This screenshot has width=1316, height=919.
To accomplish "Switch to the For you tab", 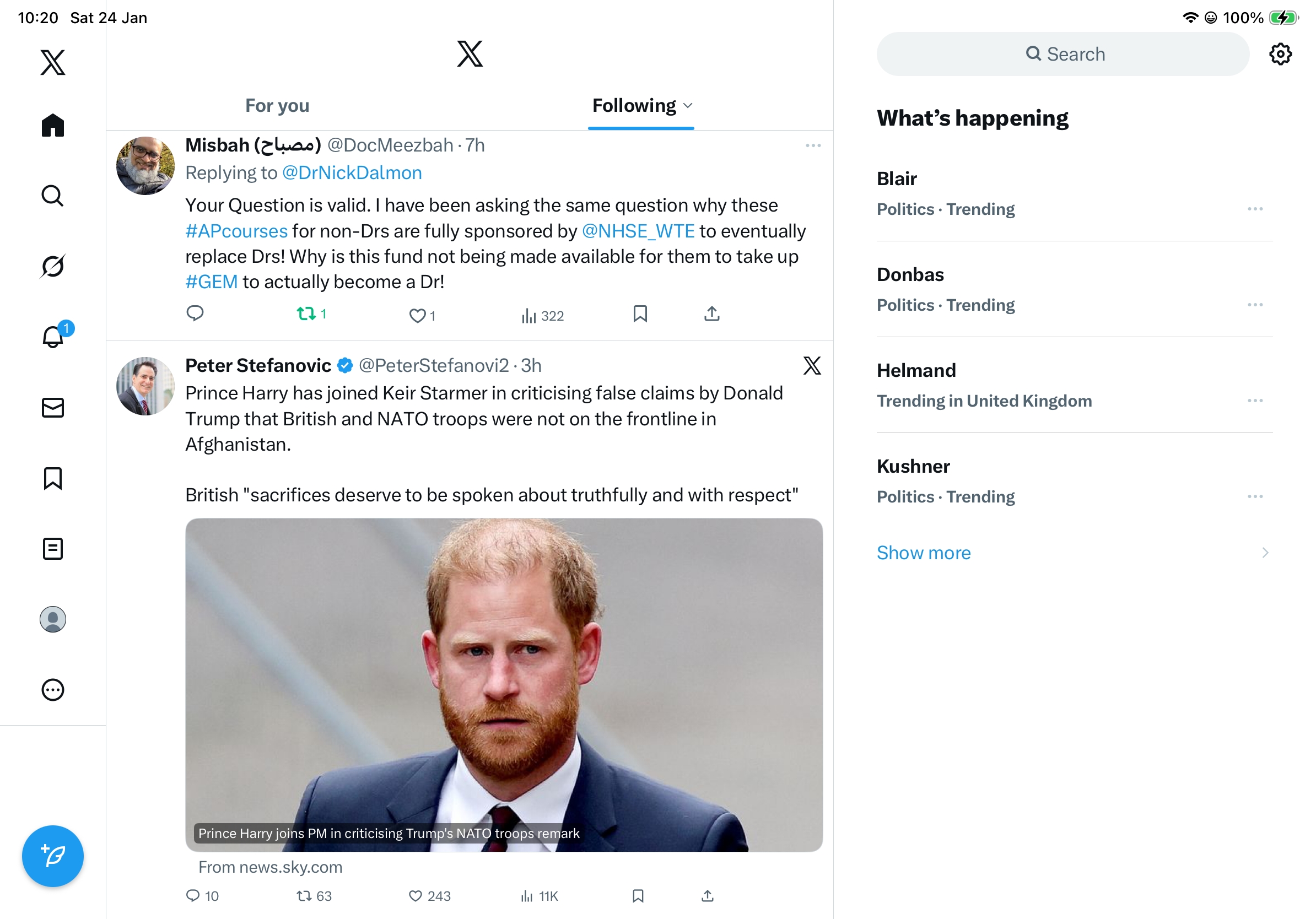I will [x=277, y=105].
